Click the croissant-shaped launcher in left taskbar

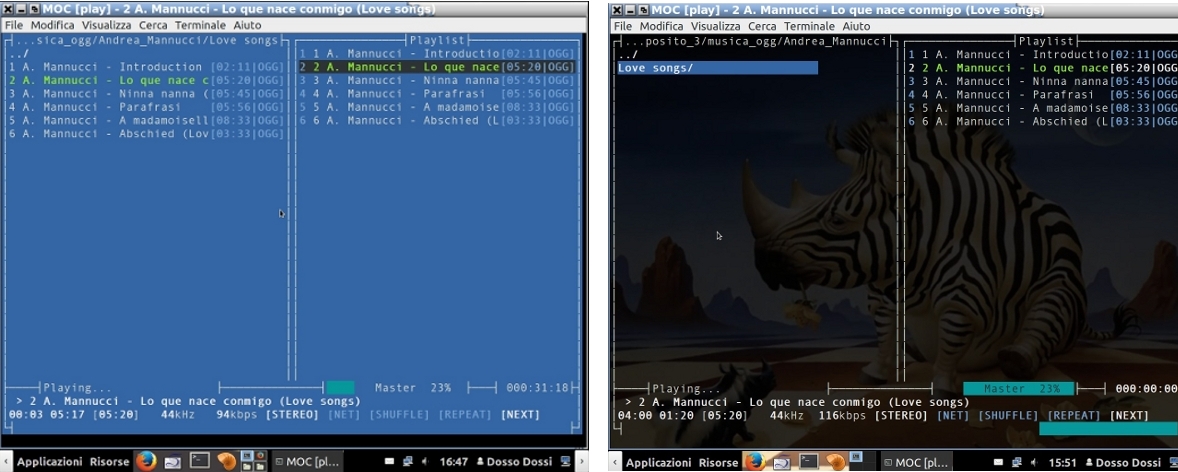point(226,461)
